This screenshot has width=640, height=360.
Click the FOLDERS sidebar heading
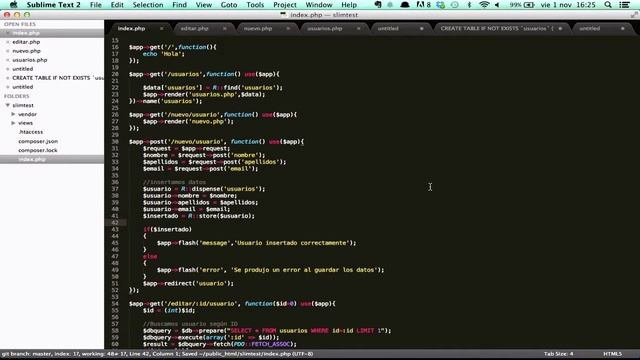pos(16,96)
